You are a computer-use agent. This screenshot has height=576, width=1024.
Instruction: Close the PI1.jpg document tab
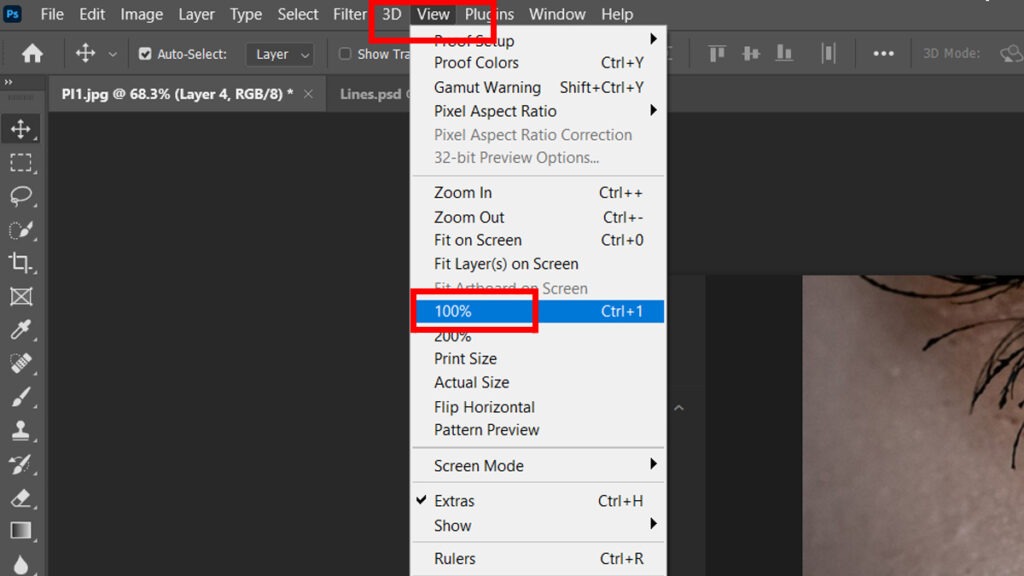[308, 94]
